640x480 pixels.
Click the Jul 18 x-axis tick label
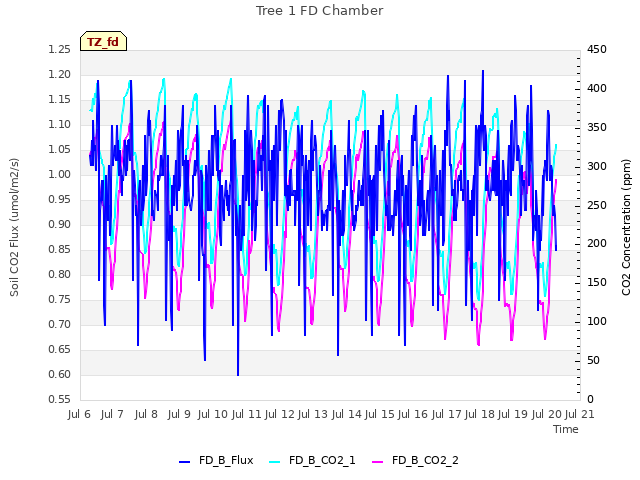[480, 414]
